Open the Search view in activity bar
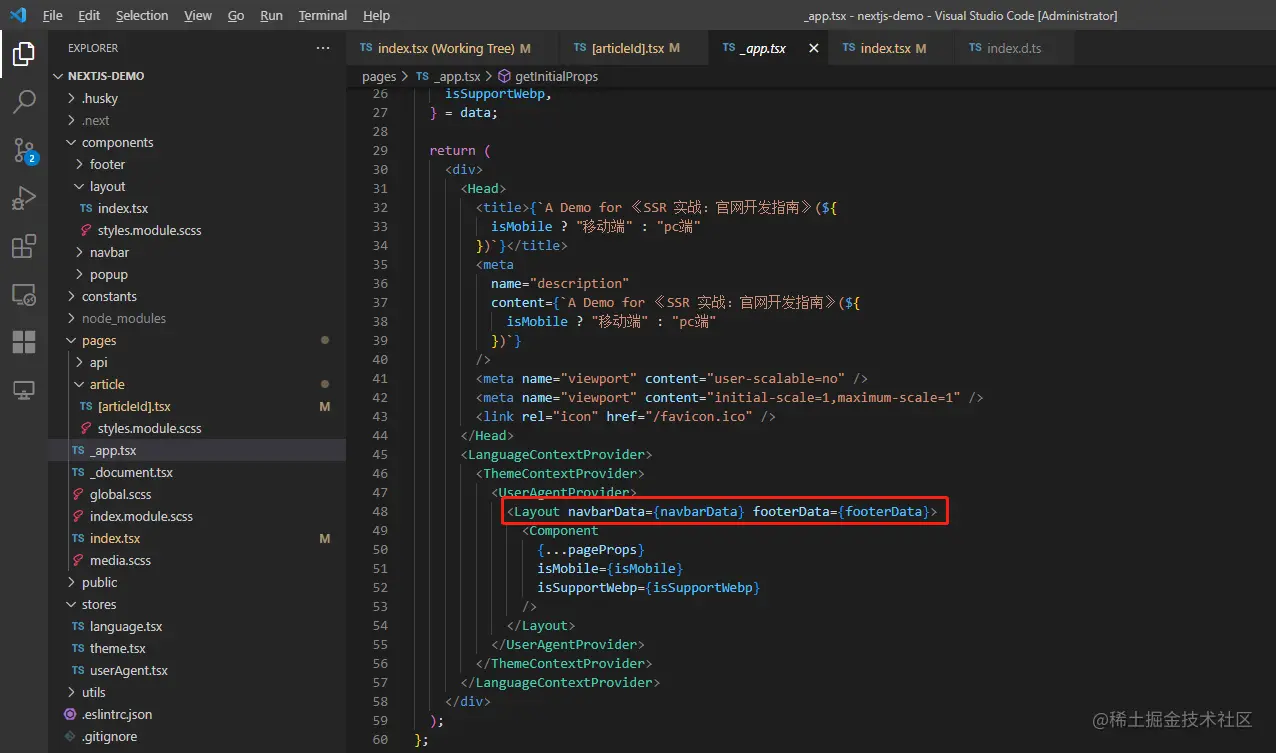 pos(24,102)
